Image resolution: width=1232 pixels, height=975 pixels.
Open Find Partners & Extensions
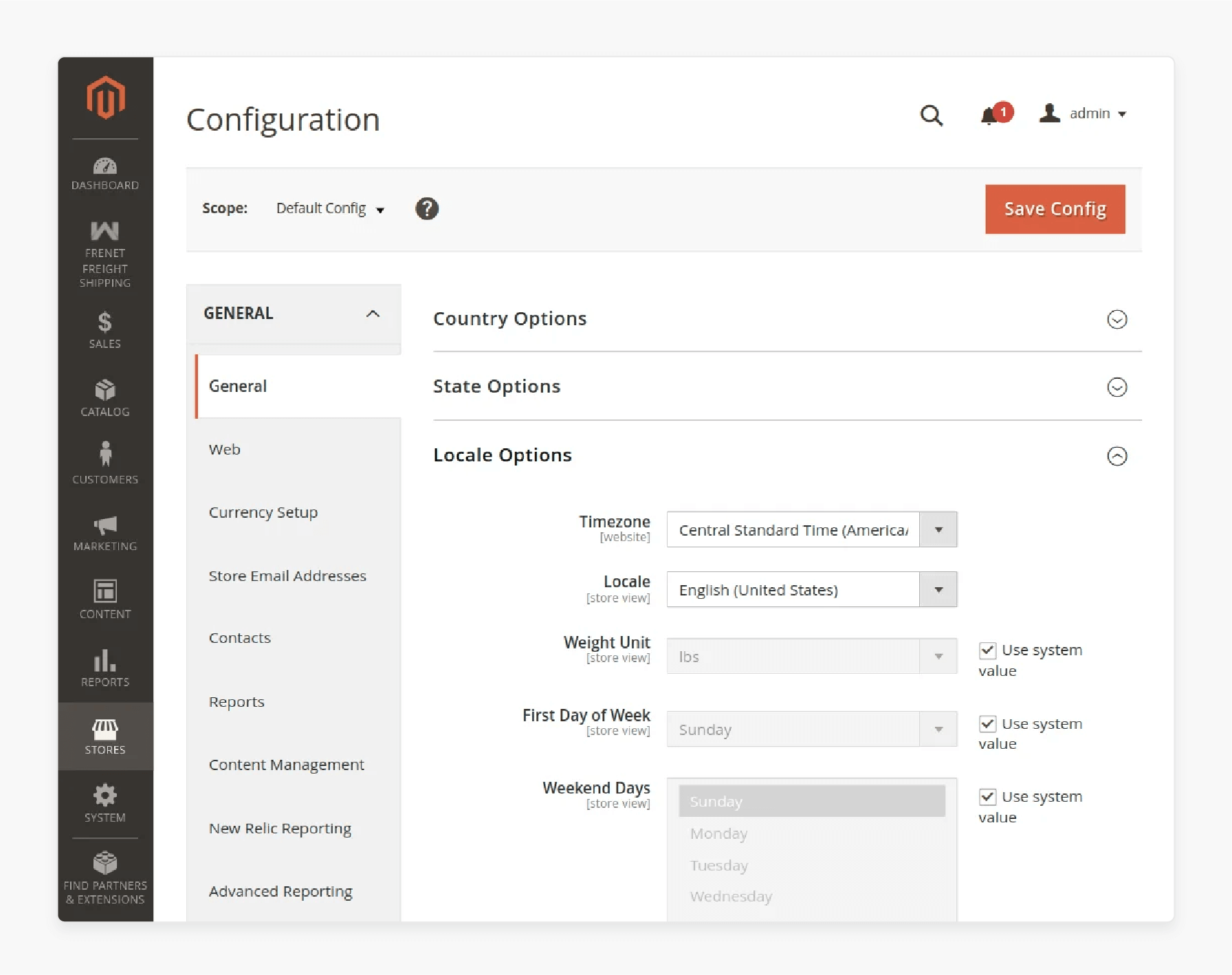pyautogui.click(x=105, y=878)
